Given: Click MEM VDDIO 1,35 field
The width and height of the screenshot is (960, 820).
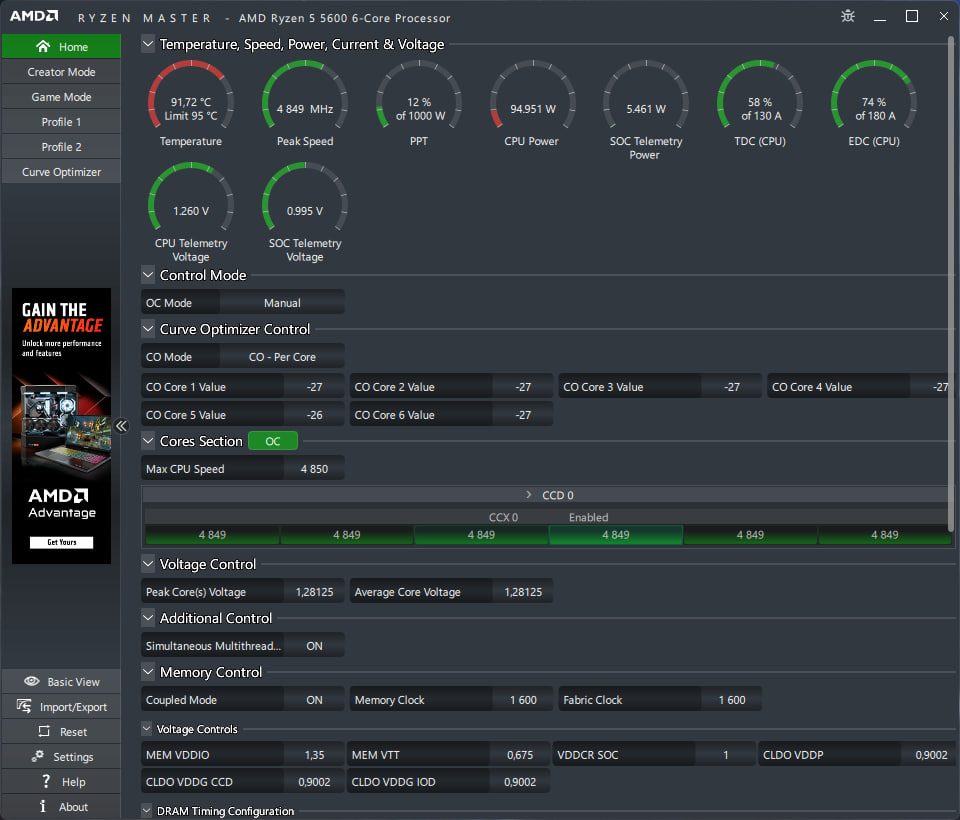Looking at the screenshot, I should coord(242,754).
